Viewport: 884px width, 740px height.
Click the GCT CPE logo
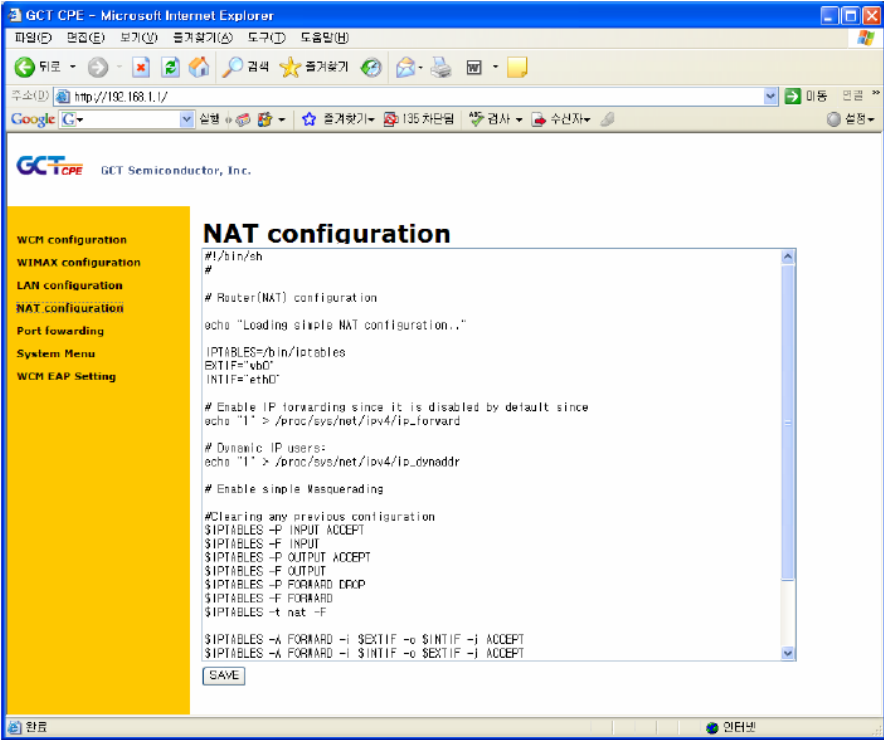(50, 166)
